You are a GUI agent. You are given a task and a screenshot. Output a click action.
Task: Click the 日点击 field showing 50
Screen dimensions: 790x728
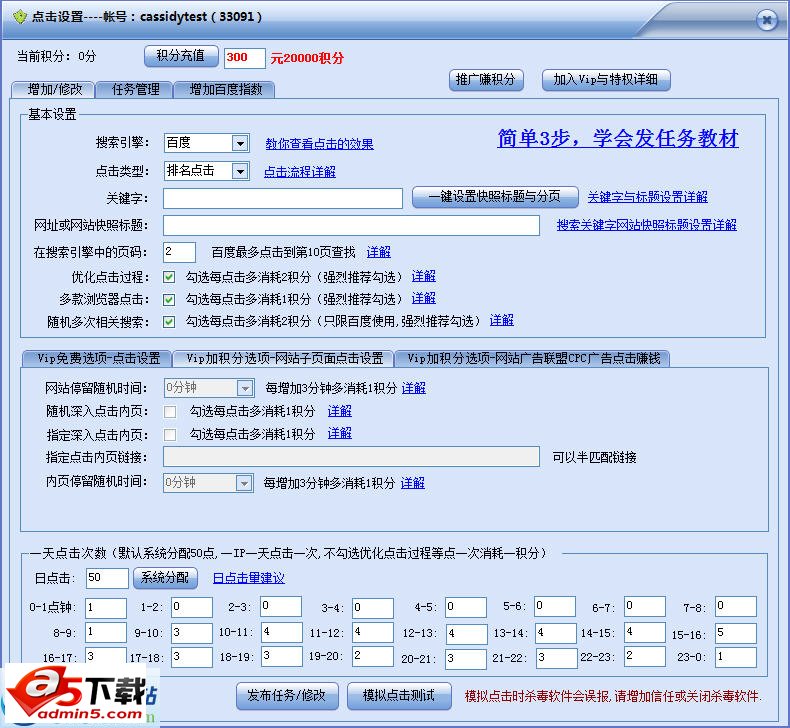107,578
